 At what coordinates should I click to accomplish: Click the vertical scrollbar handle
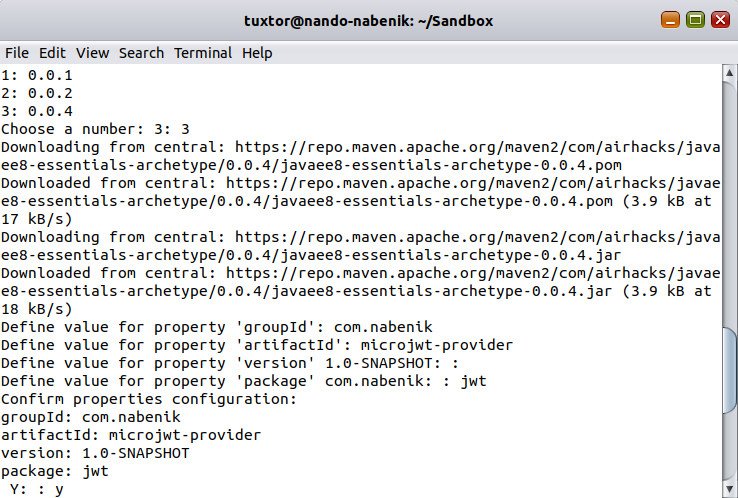pos(730,410)
